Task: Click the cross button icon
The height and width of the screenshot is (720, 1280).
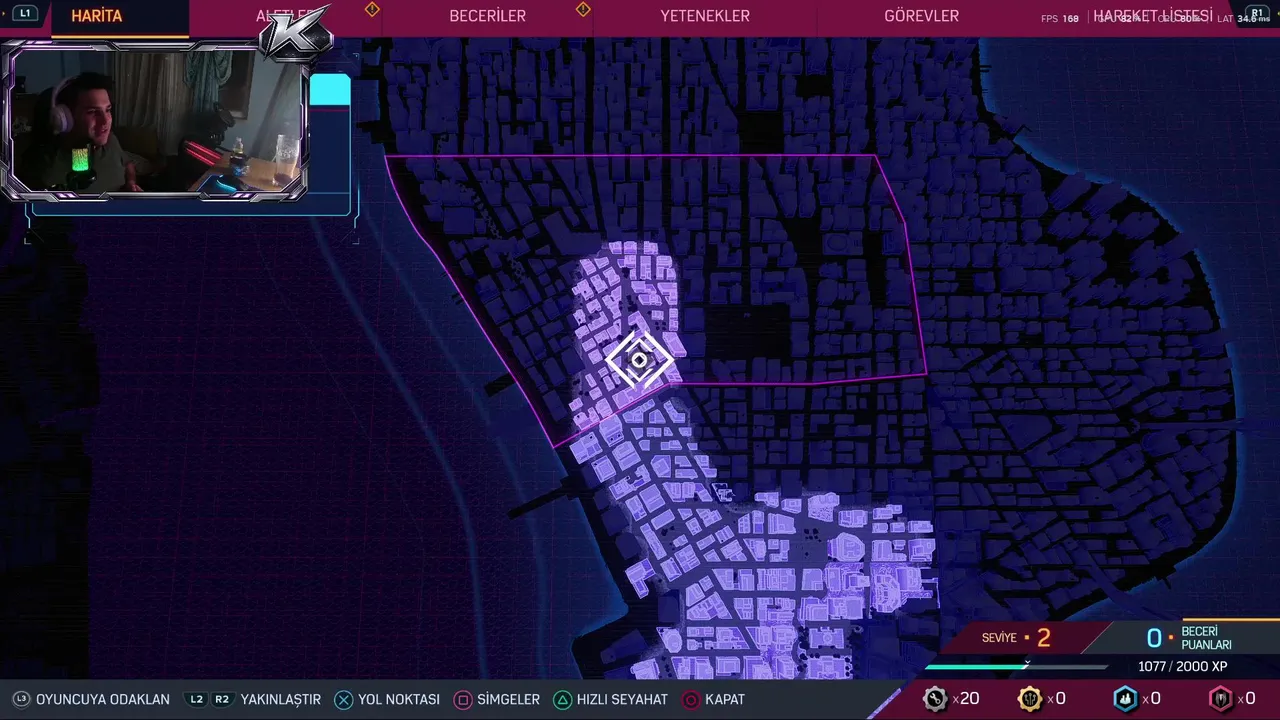Action: tap(343, 700)
